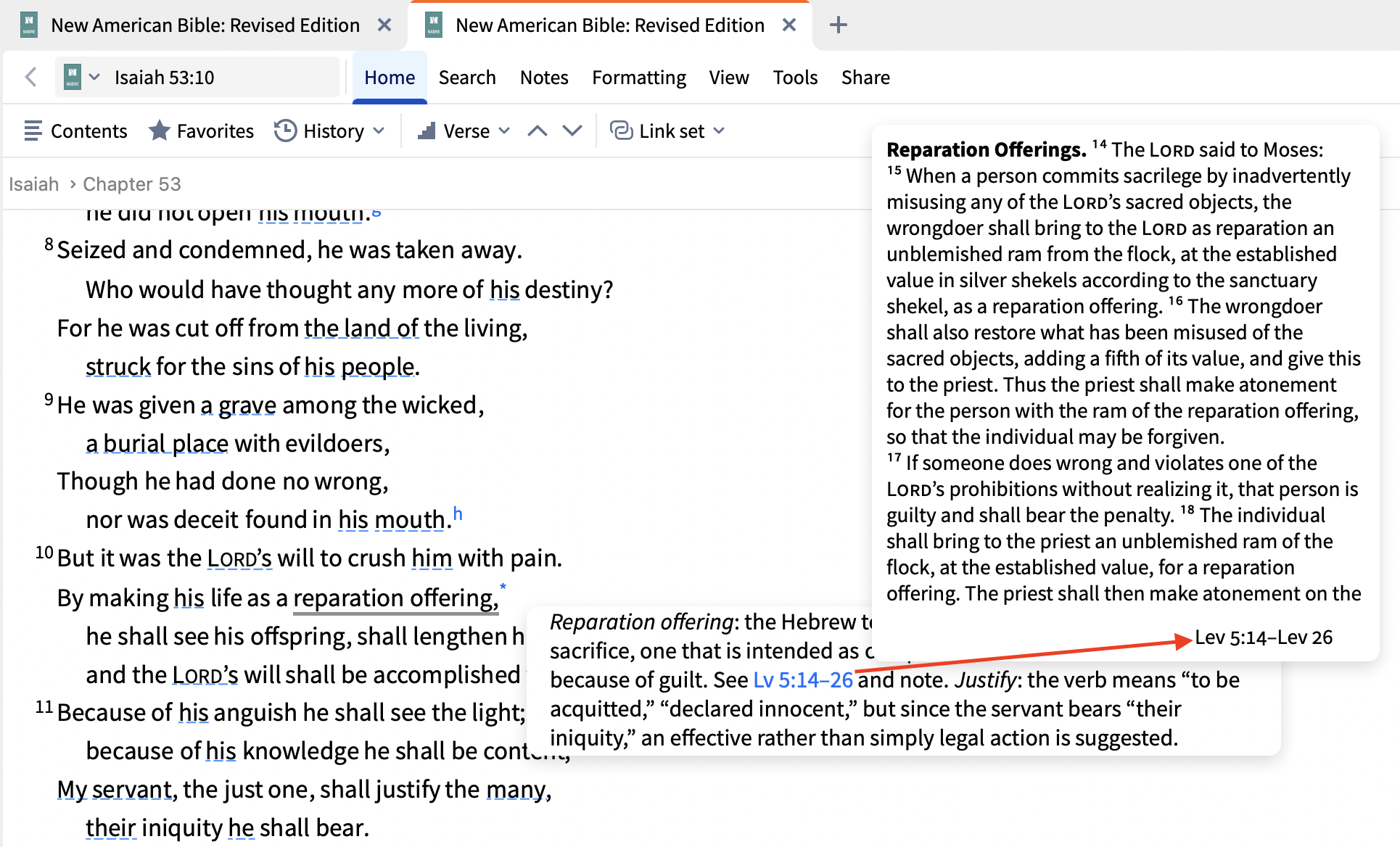Close the first New American Bible tab
The image size is (1400, 847).
[x=384, y=25]
